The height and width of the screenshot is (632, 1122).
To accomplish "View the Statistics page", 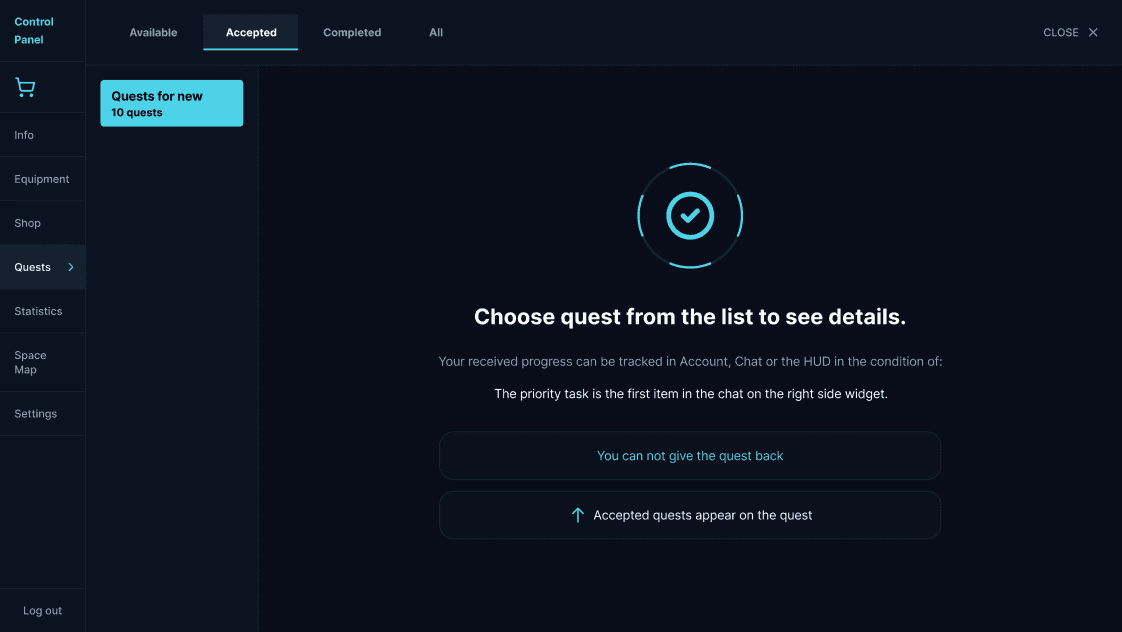I will [x=42, y=311].
